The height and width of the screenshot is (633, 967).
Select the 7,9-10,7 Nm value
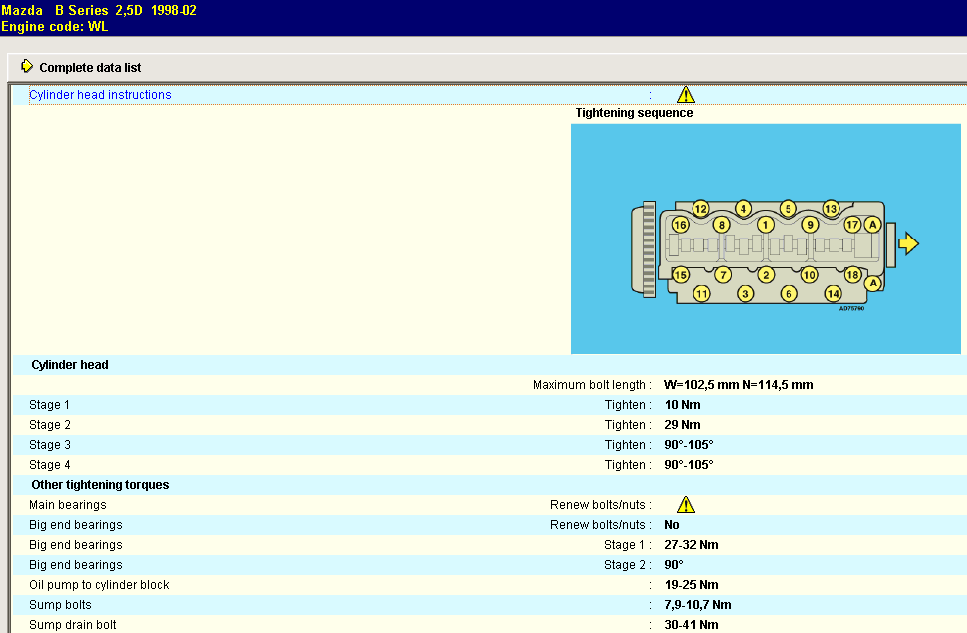698,605
